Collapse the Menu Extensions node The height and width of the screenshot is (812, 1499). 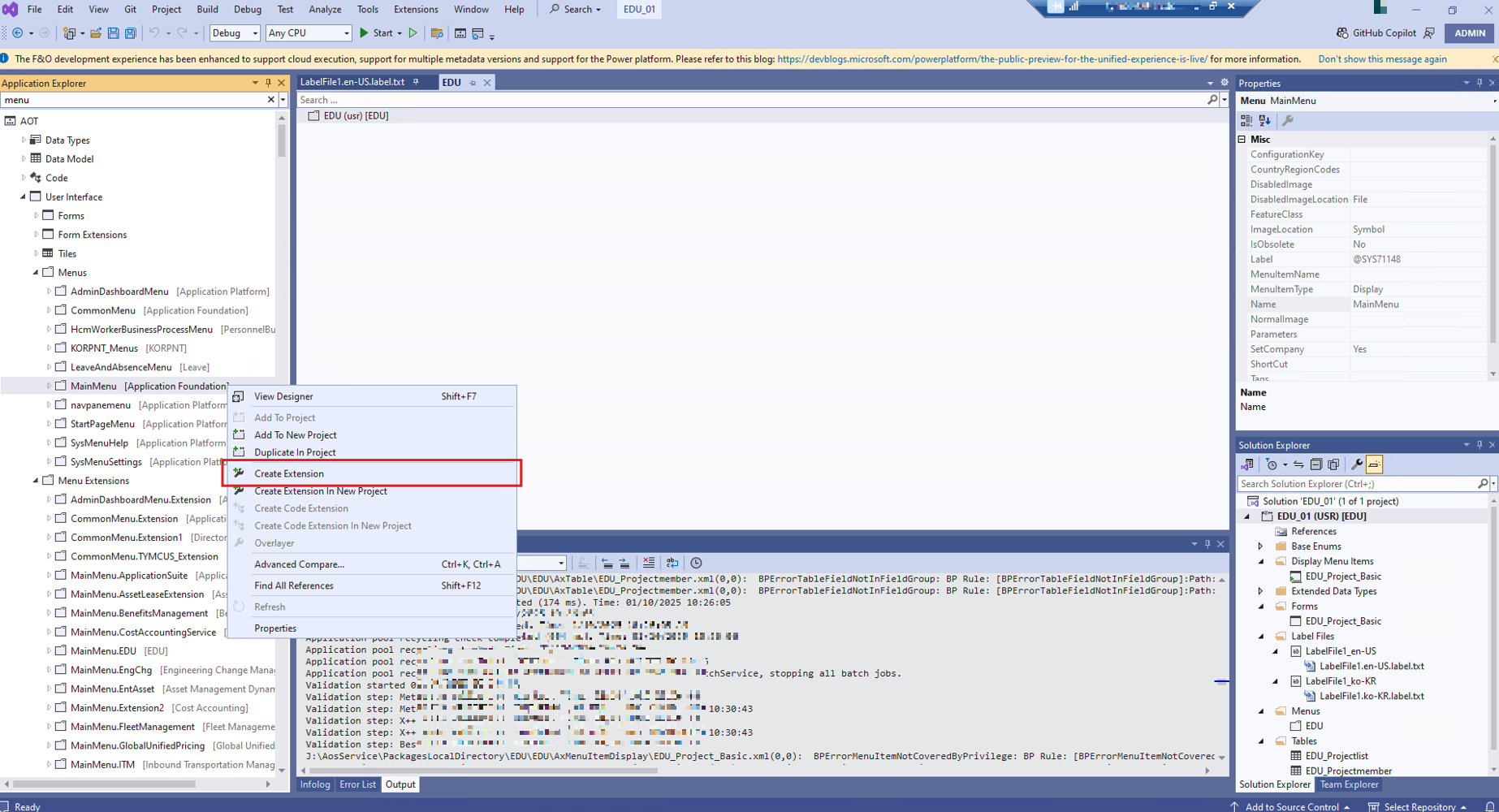[36, 481]
